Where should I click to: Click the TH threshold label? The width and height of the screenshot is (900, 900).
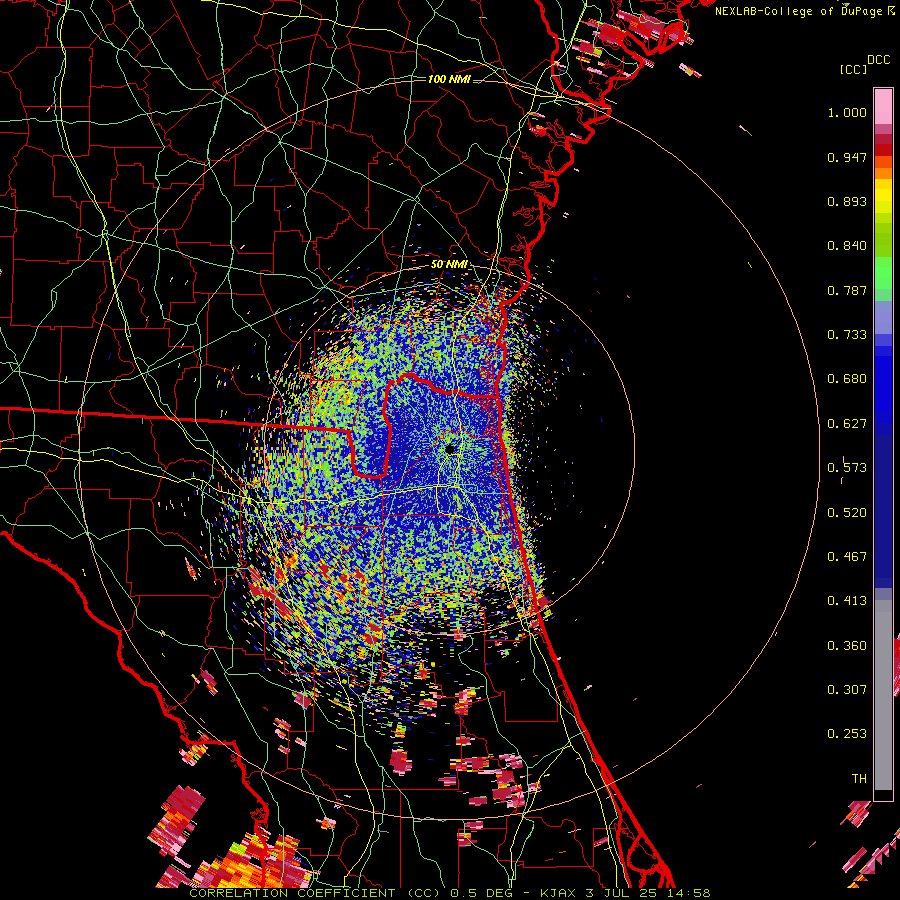[x=859, y=779]
